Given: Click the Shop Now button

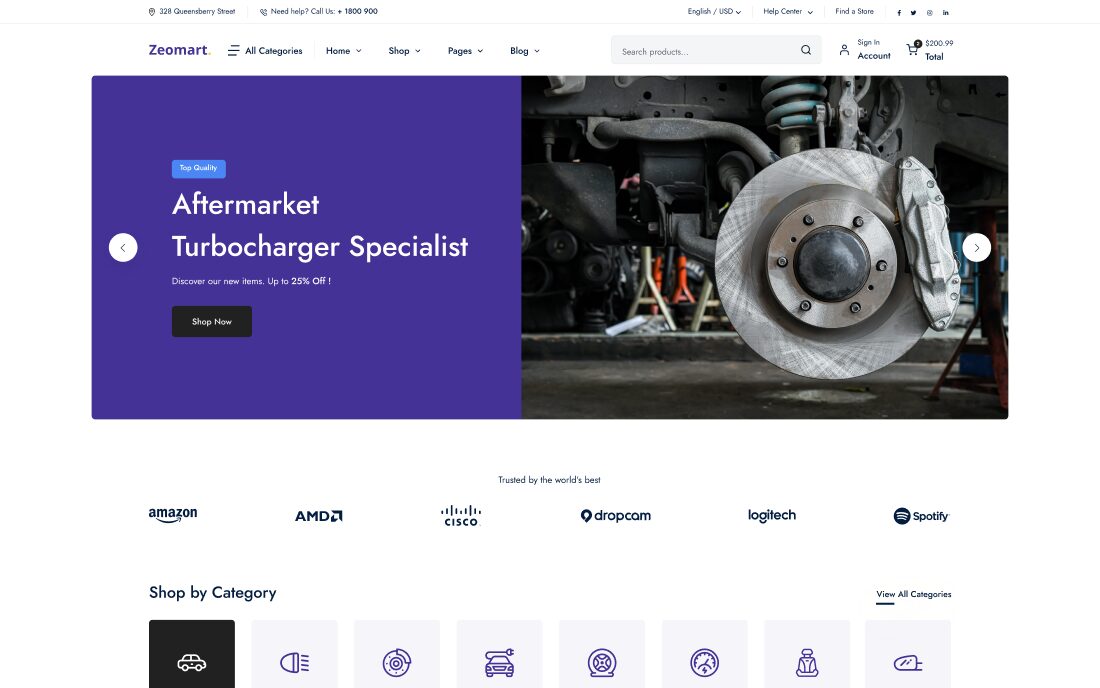Looking at the screenshot, I should click(212, 322).
